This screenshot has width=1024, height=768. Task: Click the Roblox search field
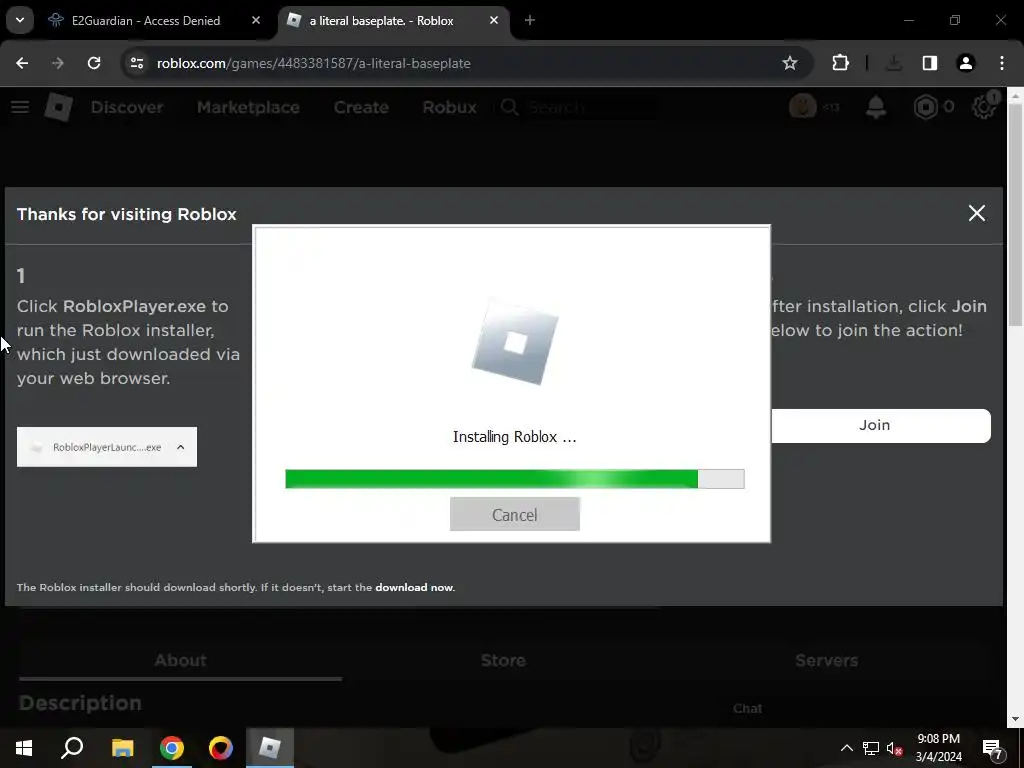pos(591,107)
